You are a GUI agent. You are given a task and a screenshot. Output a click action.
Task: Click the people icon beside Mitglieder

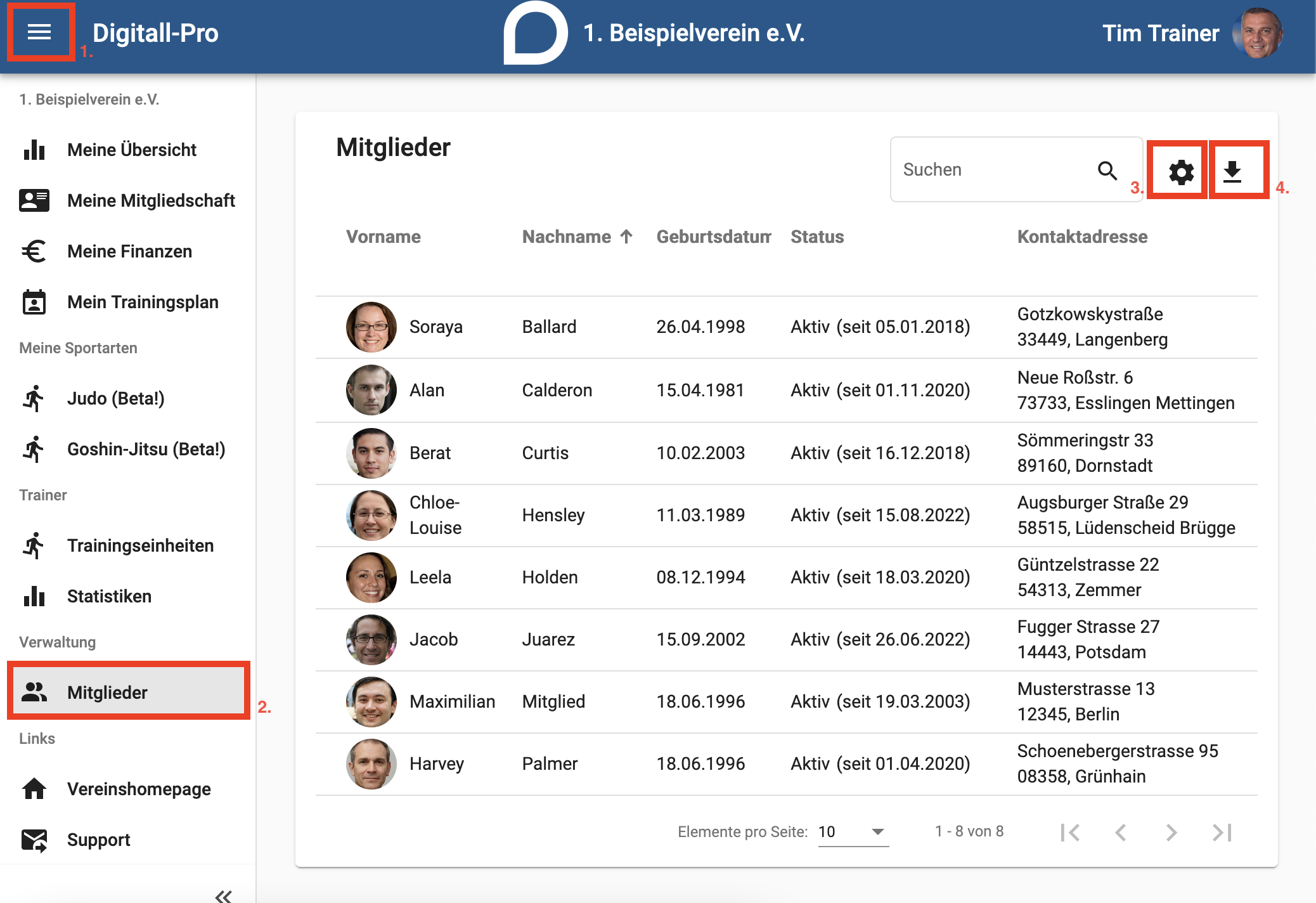34,692
